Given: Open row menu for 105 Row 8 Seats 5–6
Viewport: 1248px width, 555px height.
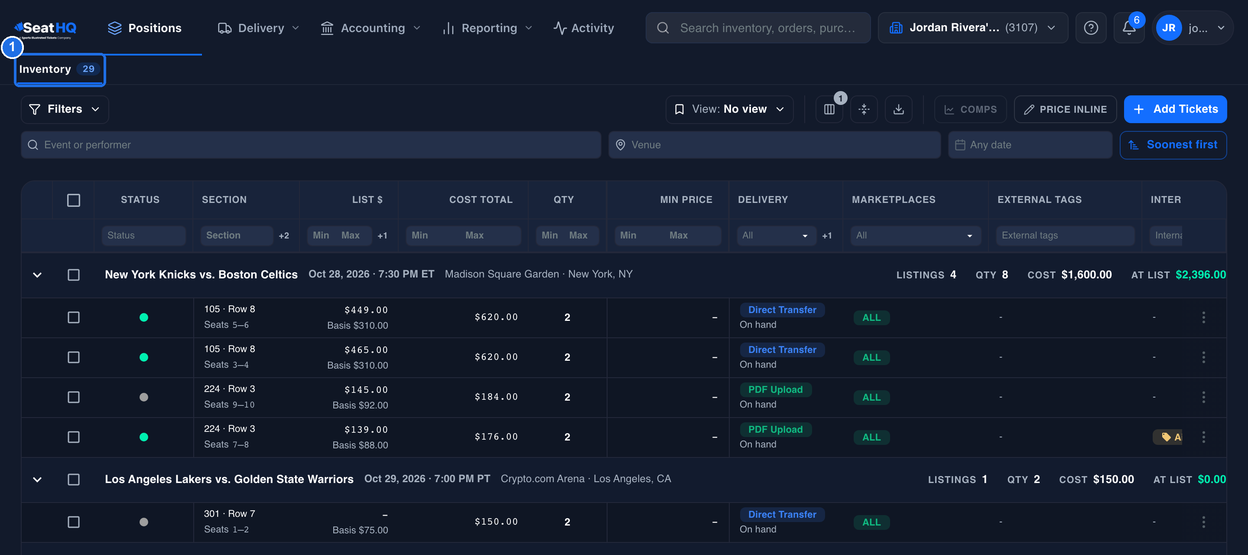Looking at the screenshot, I should pyautogui.click(x=1203, y=317).
